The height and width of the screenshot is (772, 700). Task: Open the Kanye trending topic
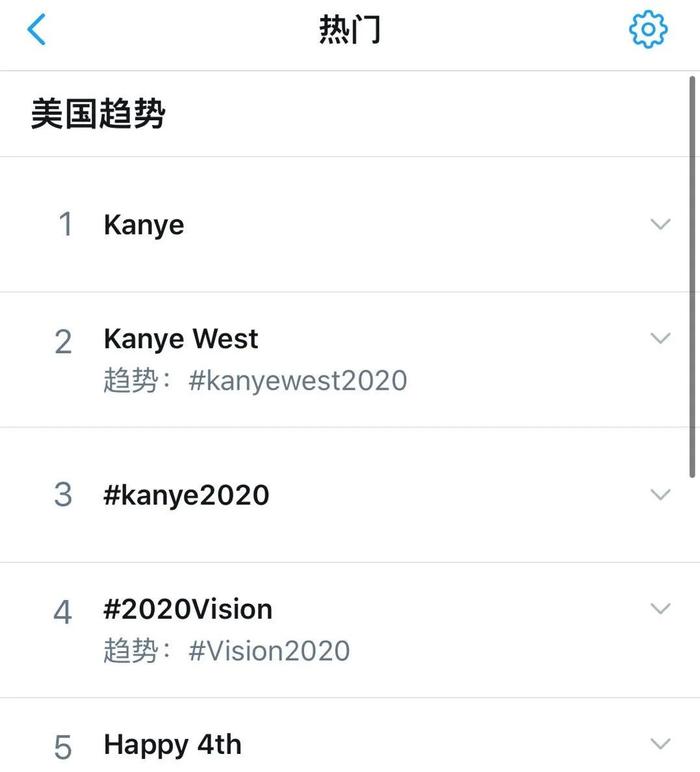[x=144, y=225]
